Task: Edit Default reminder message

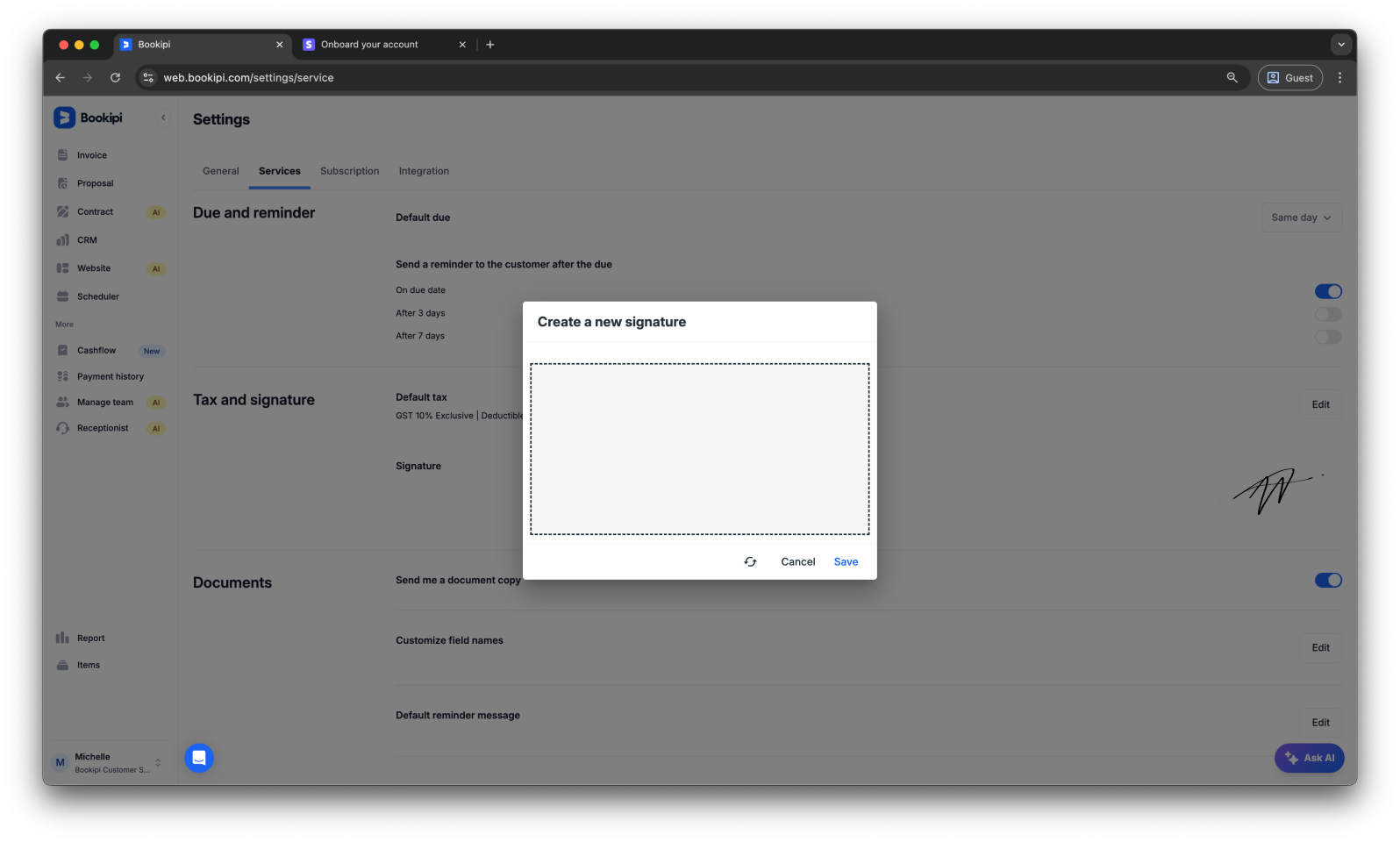Action: (1320, 722)
